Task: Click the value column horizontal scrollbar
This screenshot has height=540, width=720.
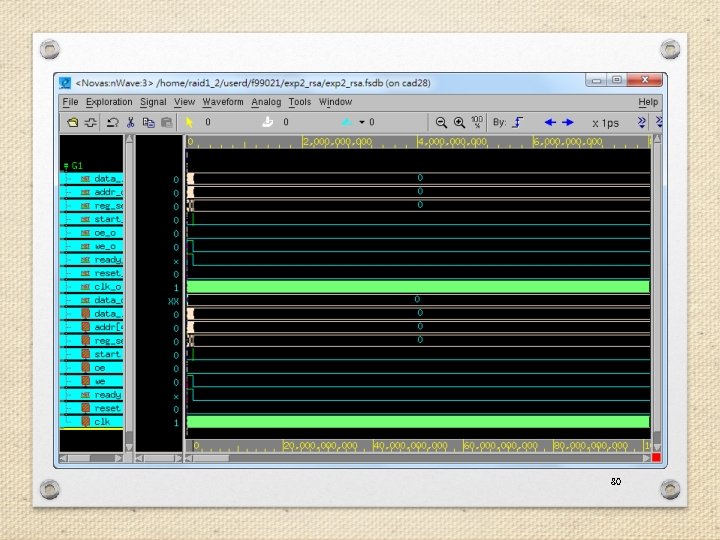Action: [x=159, y=458]
